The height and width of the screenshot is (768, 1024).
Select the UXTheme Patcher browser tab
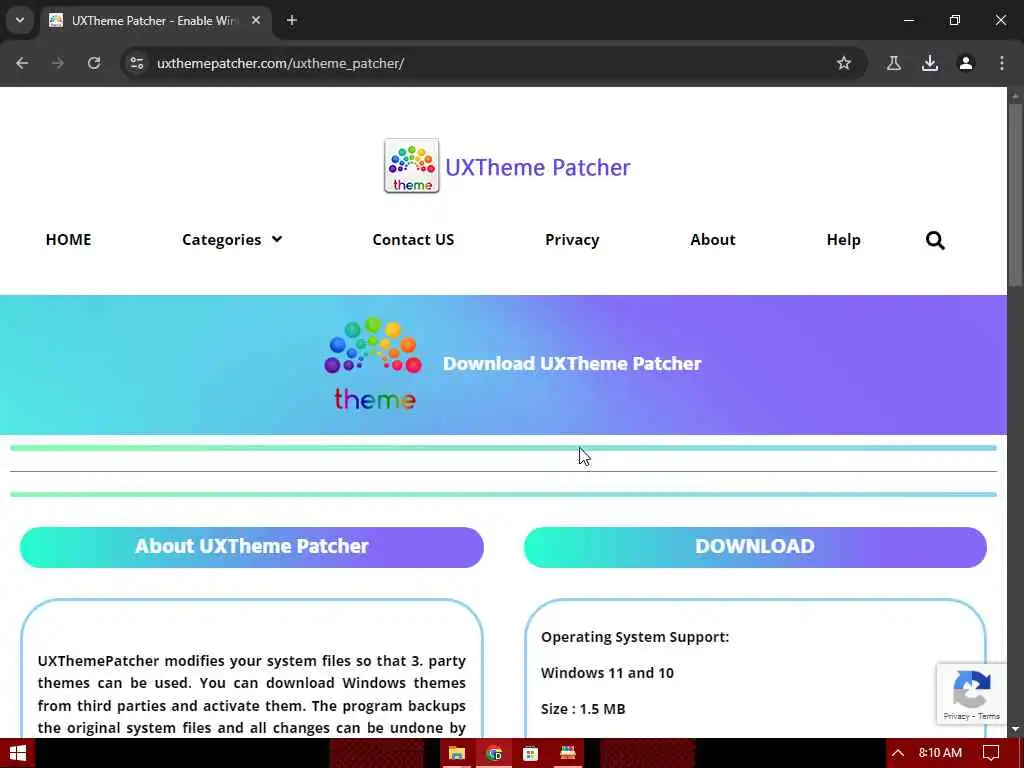[x=155, y=20]
